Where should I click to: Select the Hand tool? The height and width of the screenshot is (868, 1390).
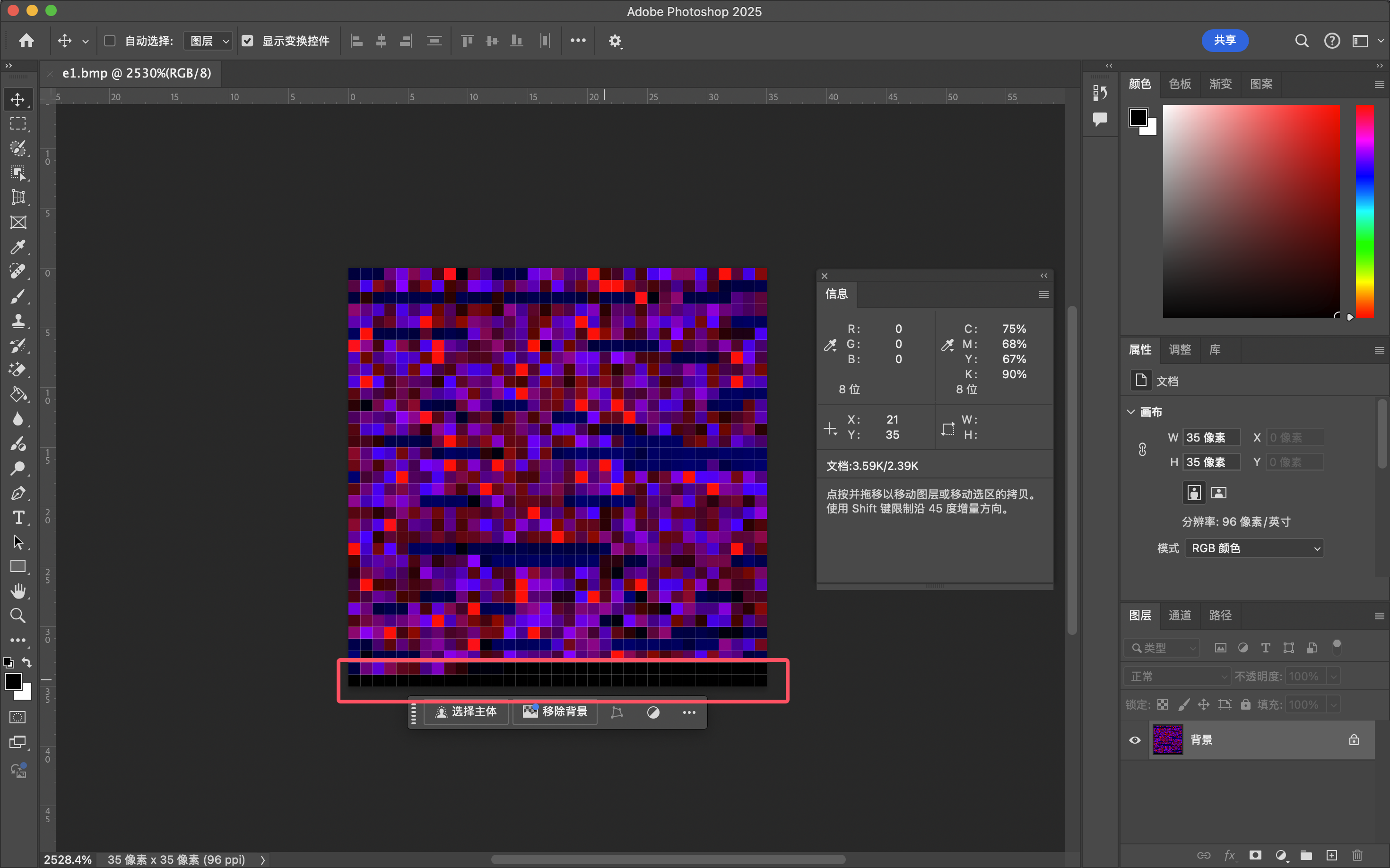(18, 591)
